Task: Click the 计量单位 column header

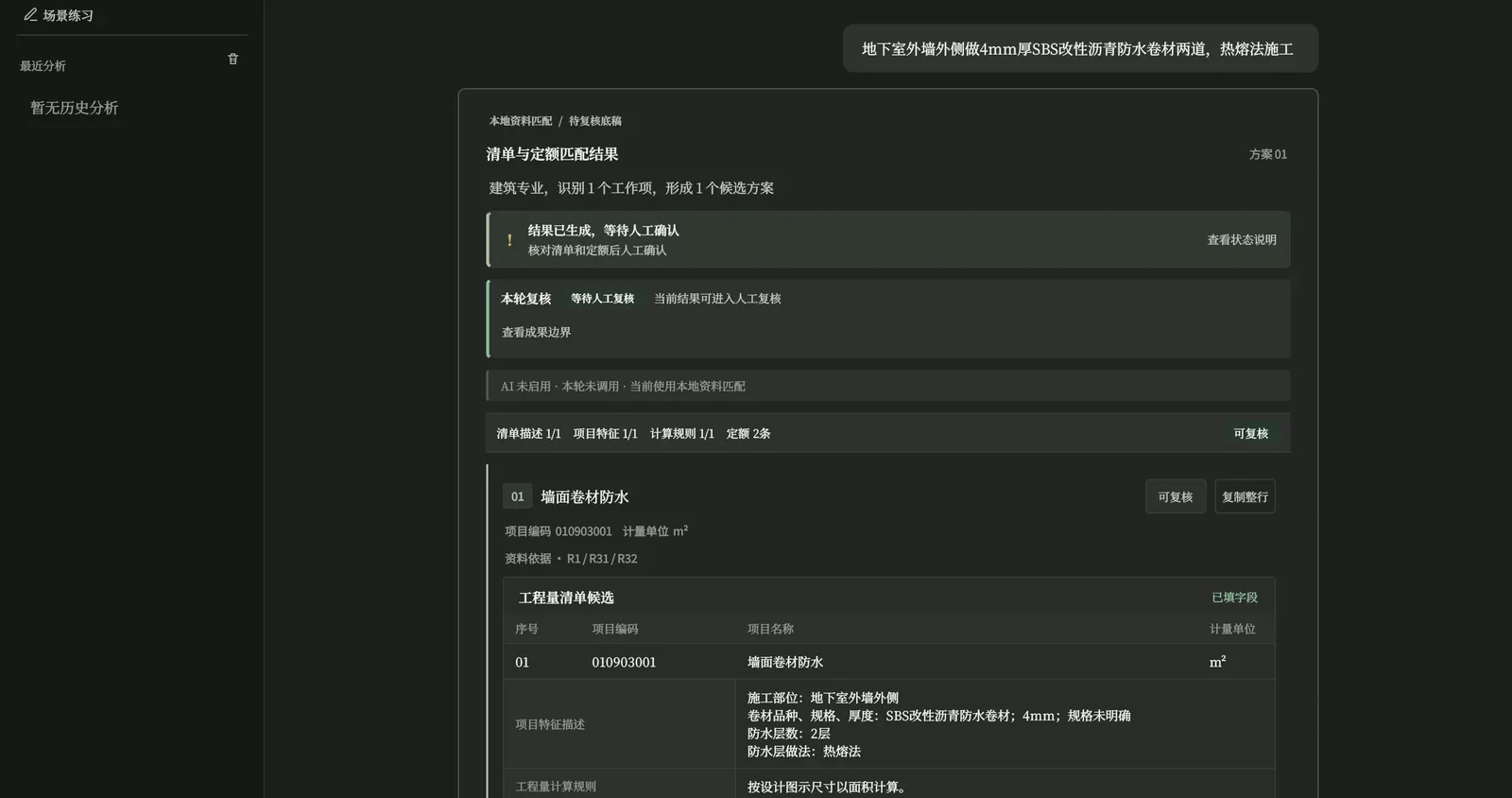Action: tap(1232, 629)
